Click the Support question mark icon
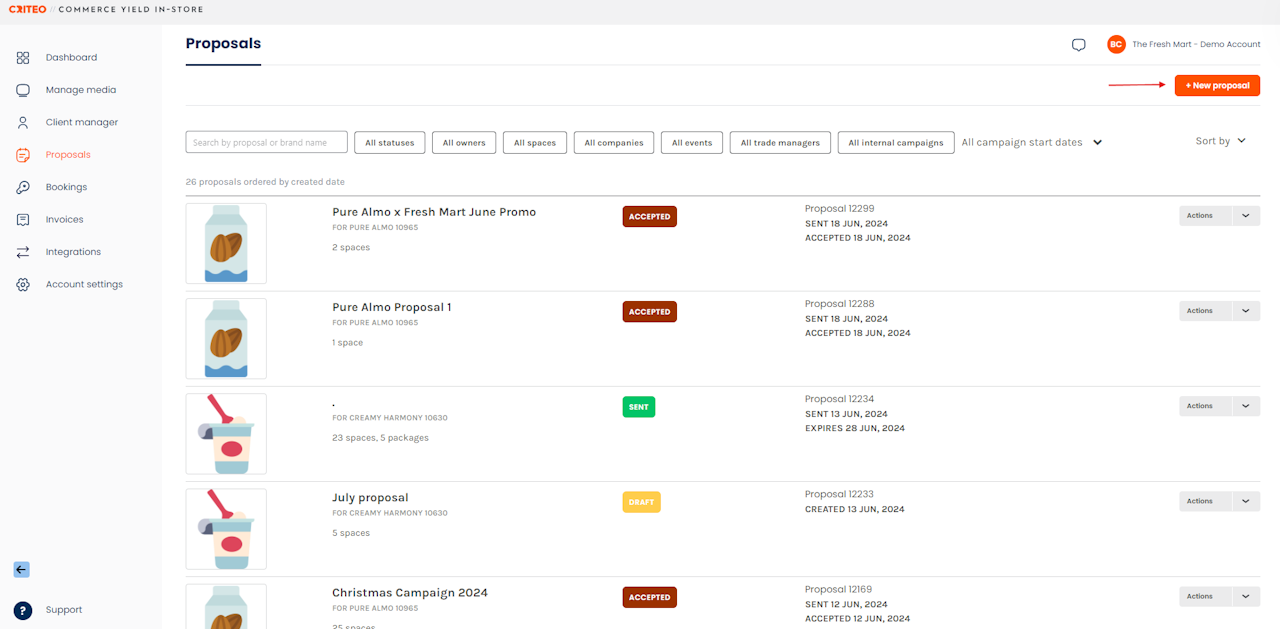This screenshot has height=629, width=1280. point(23,610)
